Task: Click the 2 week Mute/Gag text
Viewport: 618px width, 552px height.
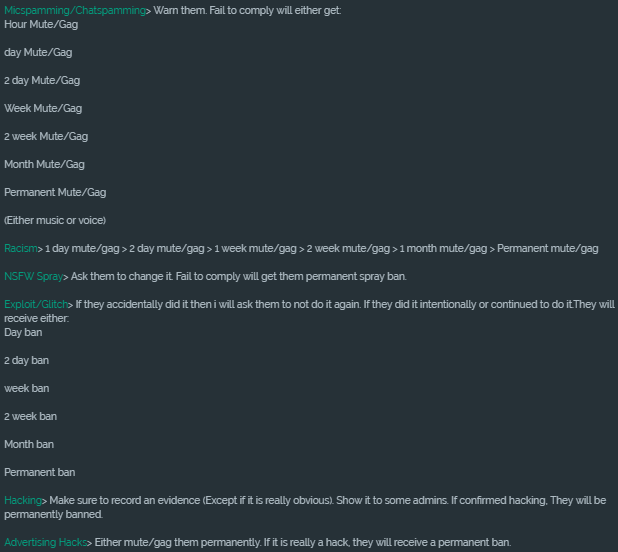Action: tap(46, 136)
